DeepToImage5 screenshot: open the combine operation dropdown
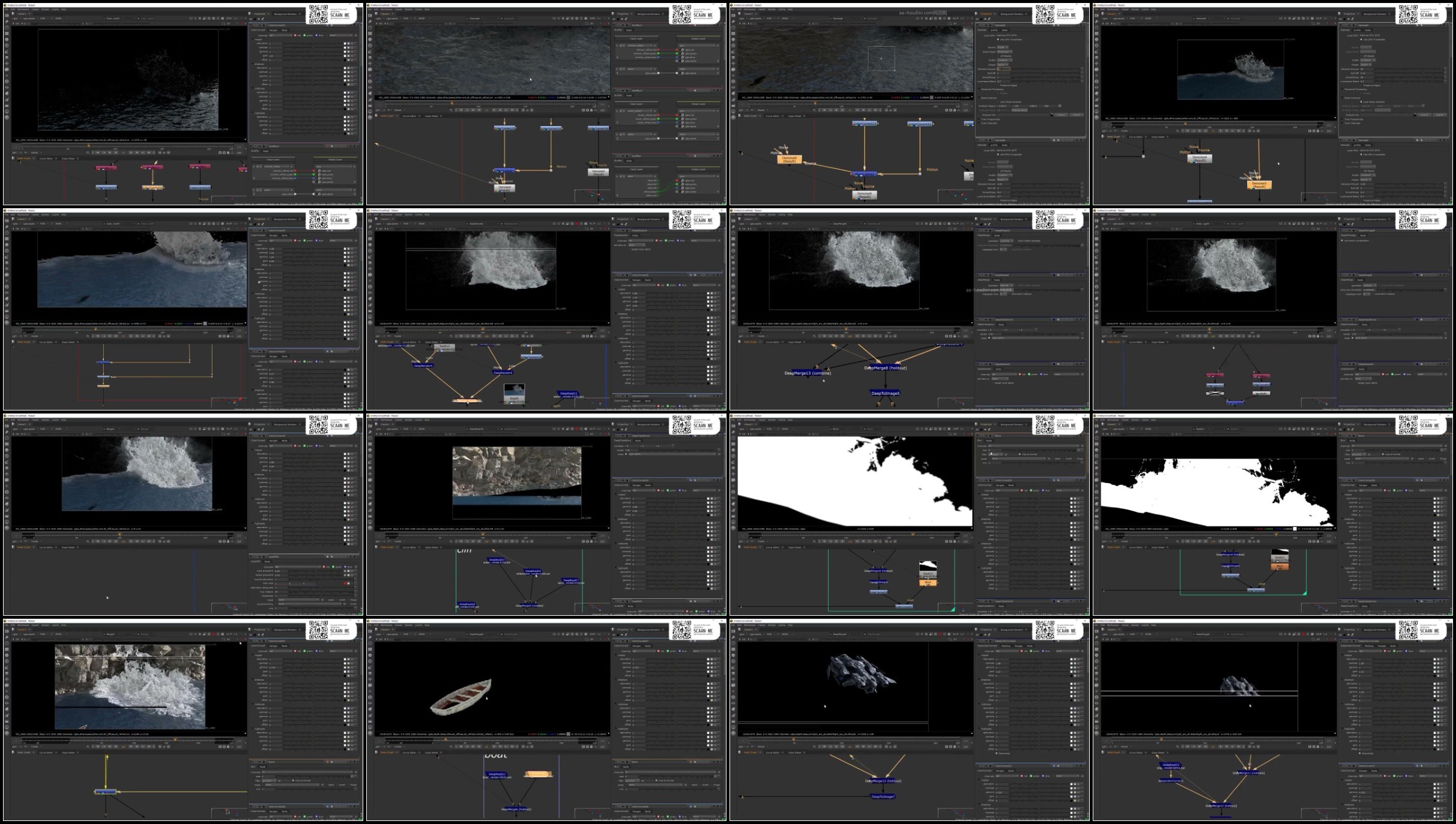The width and height of the screenshot is (1456, 824). [1006, 241]
